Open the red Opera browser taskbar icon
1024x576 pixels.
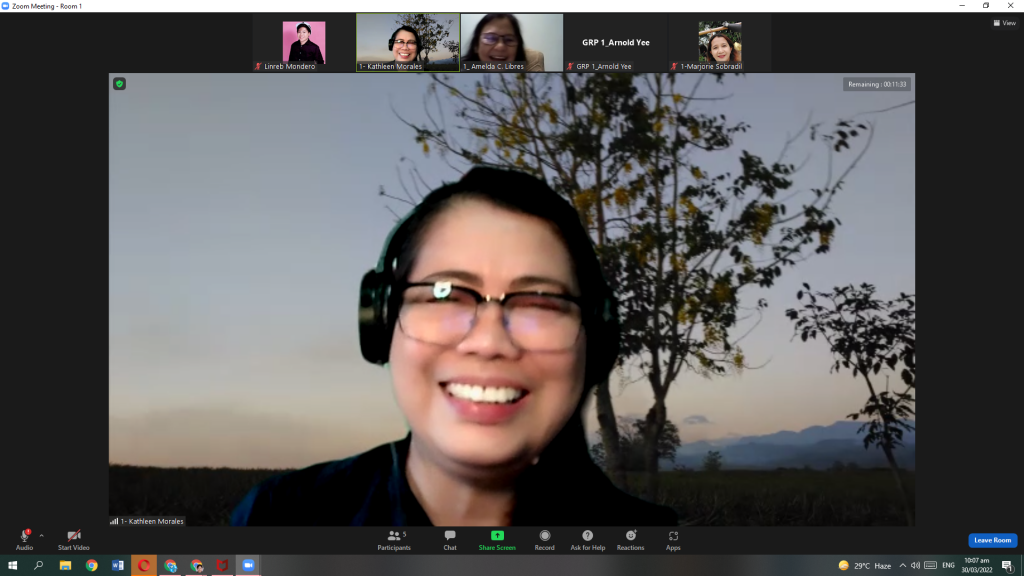144,566
